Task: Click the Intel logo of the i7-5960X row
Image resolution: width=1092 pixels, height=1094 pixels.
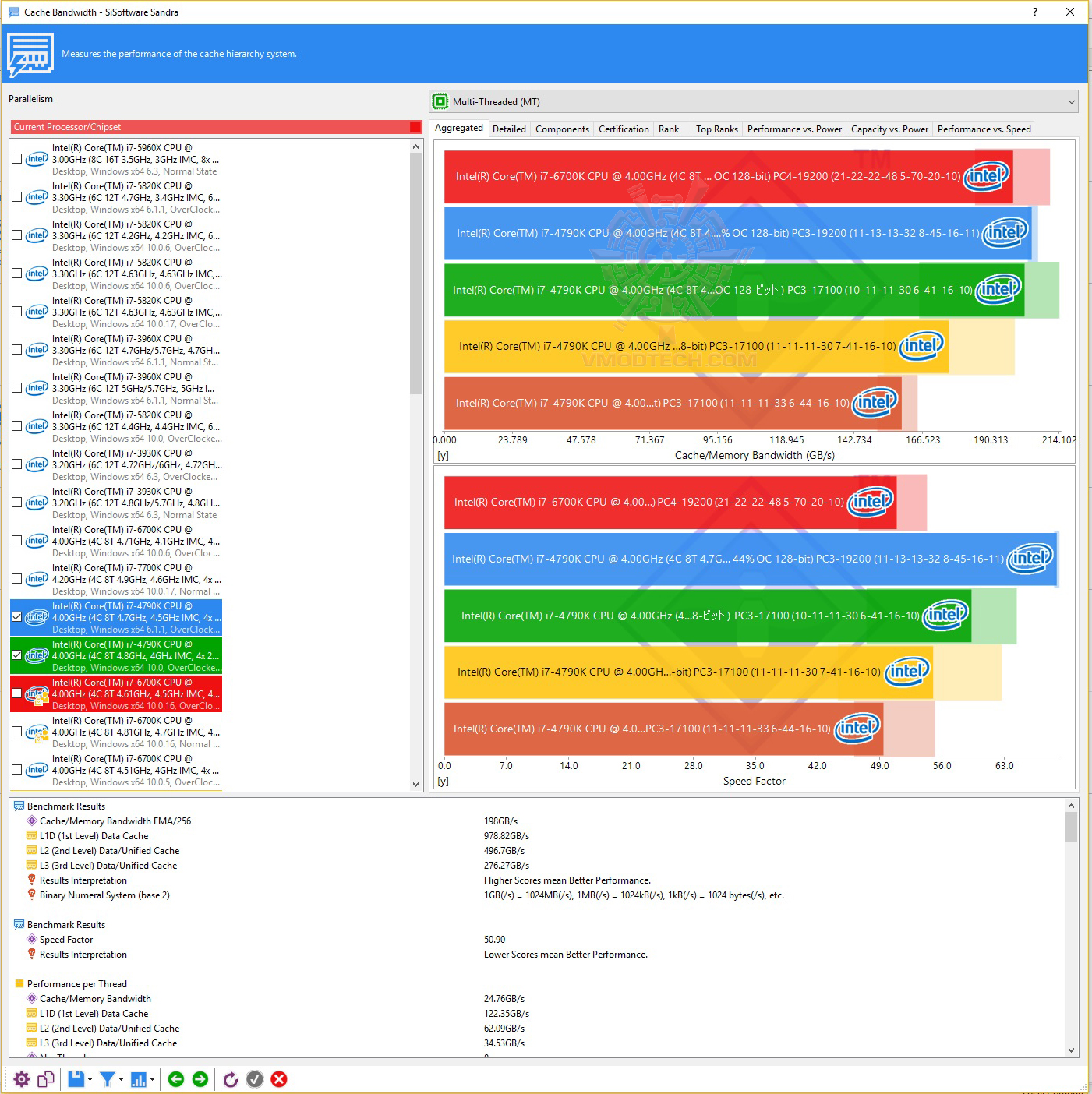Action: click(37, 159)
